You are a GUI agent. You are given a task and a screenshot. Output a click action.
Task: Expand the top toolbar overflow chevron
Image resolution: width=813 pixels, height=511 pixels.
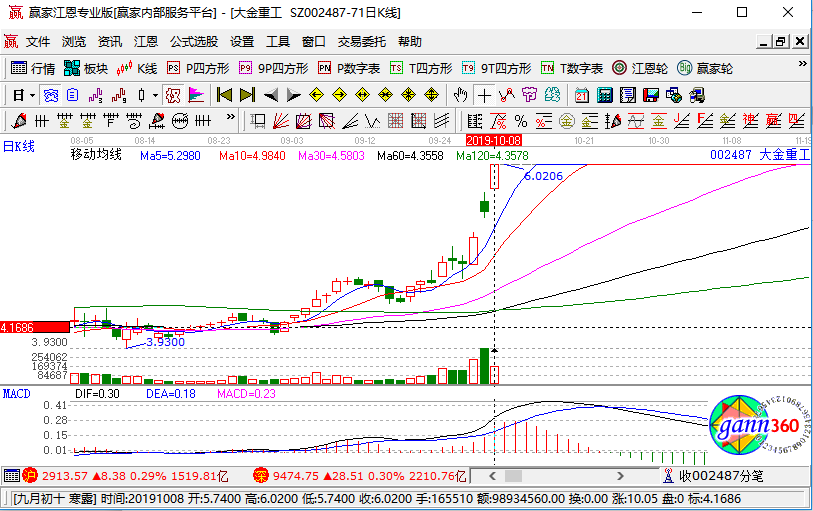click(x=803, y=64)
